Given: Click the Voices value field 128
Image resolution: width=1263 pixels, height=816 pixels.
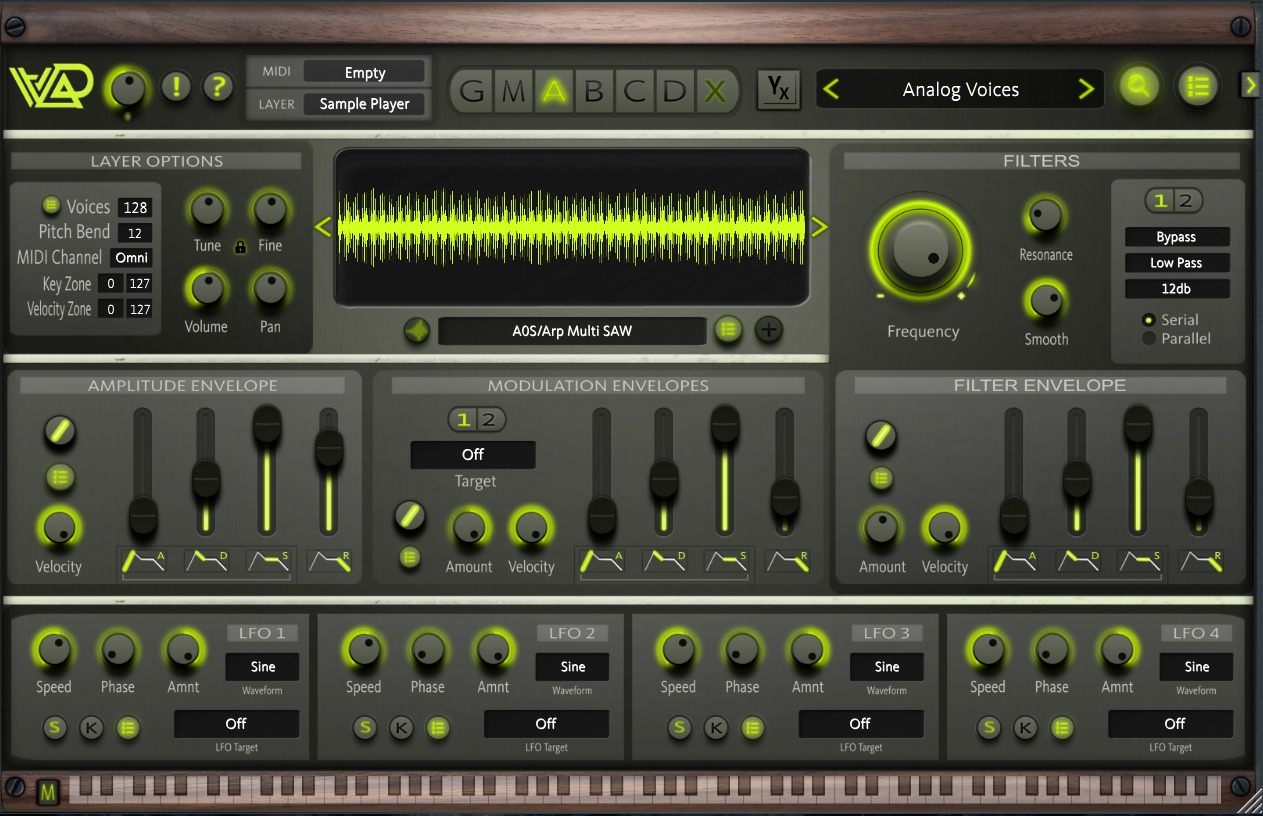Looking at the screenshot, I should (x=135, y=208).
